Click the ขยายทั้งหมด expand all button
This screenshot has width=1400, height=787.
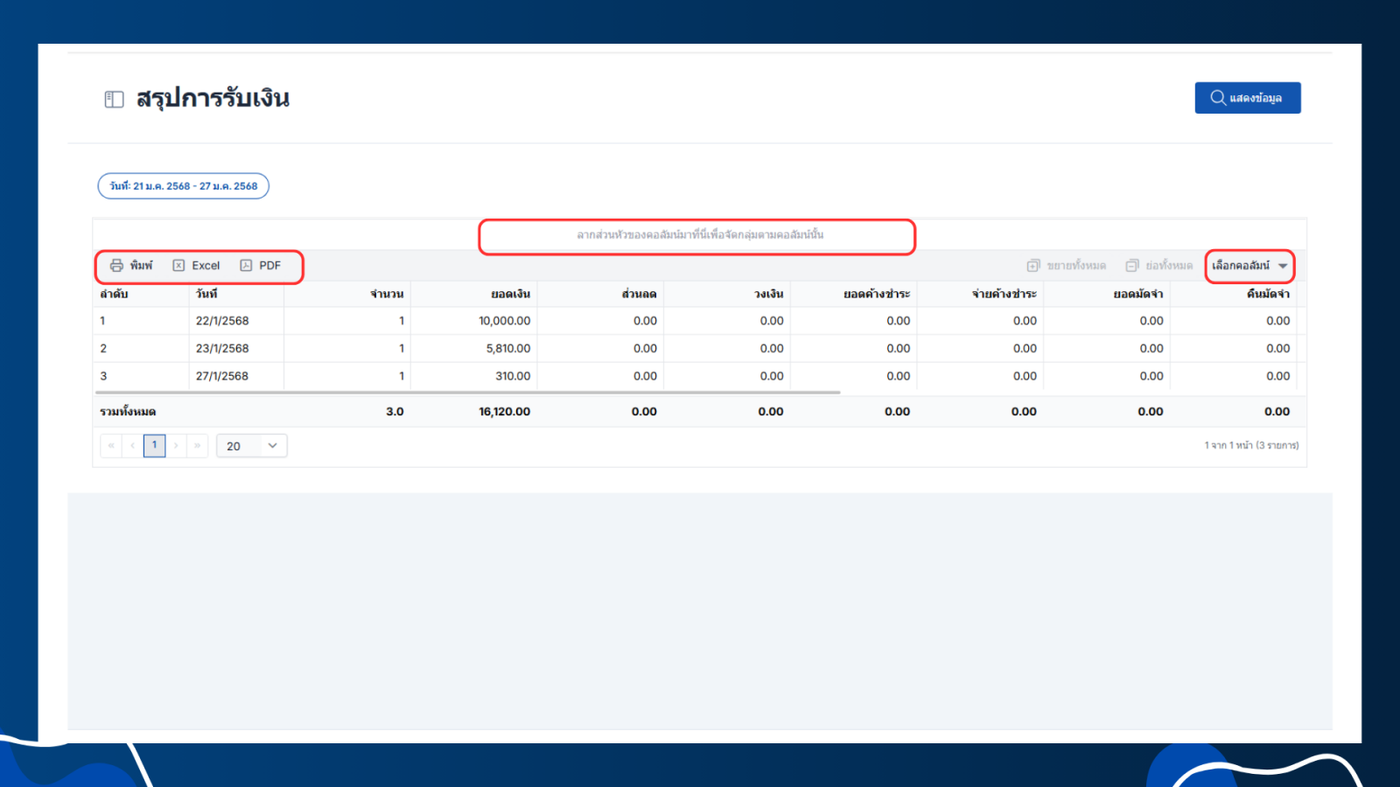[x=1066, y=266]
